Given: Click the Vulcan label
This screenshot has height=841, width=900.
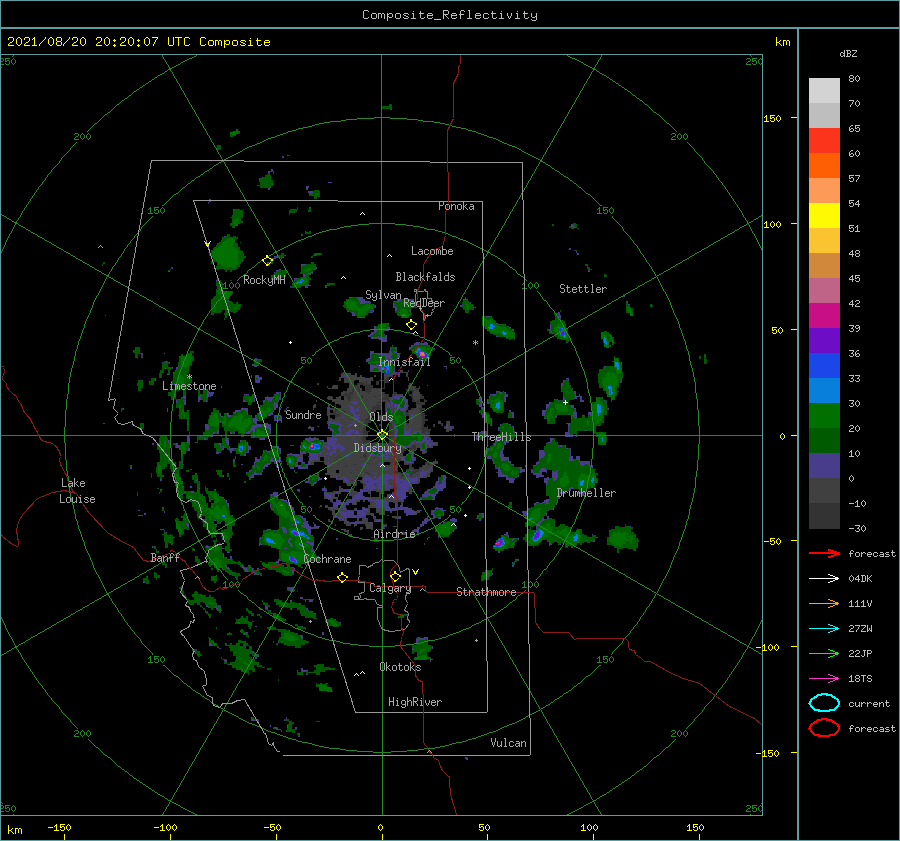Looking at the screenshot, I should point(508,743).
